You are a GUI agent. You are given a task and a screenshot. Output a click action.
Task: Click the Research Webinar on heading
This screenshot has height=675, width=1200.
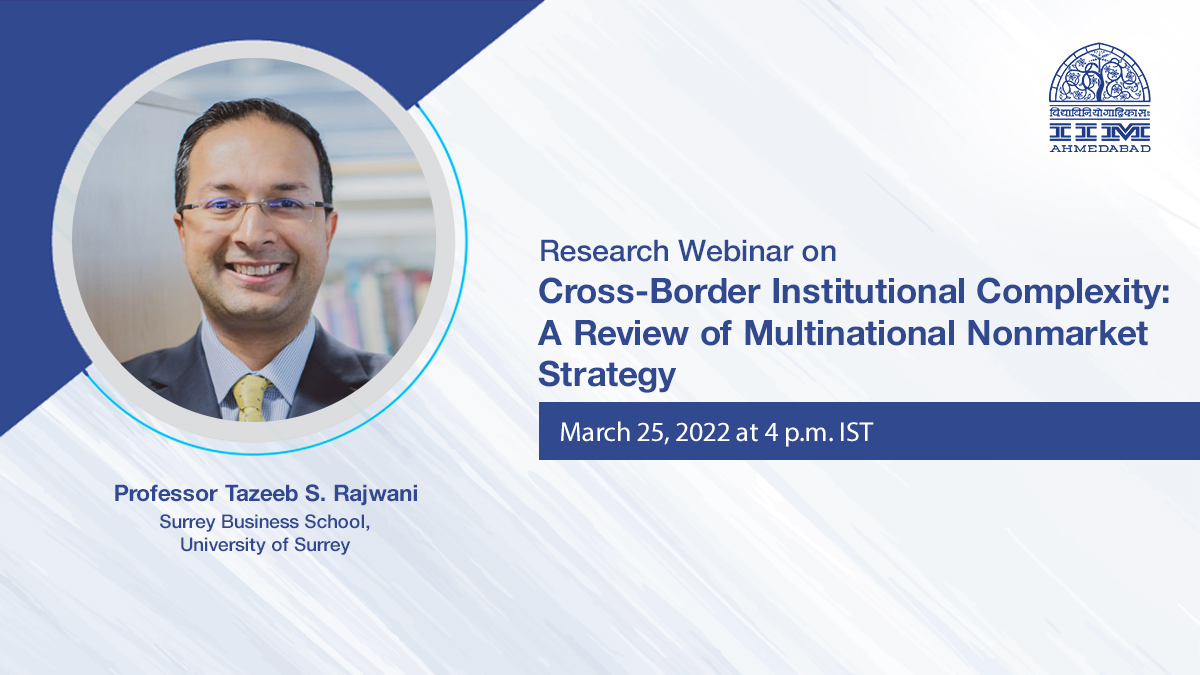[x=687, y=249]
